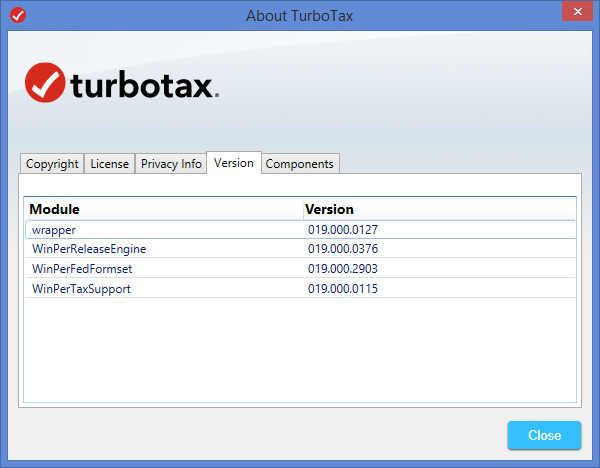Switch to the License tab
Image resolution: width=600 pixels, height=468 pixels.
point(109,164)
